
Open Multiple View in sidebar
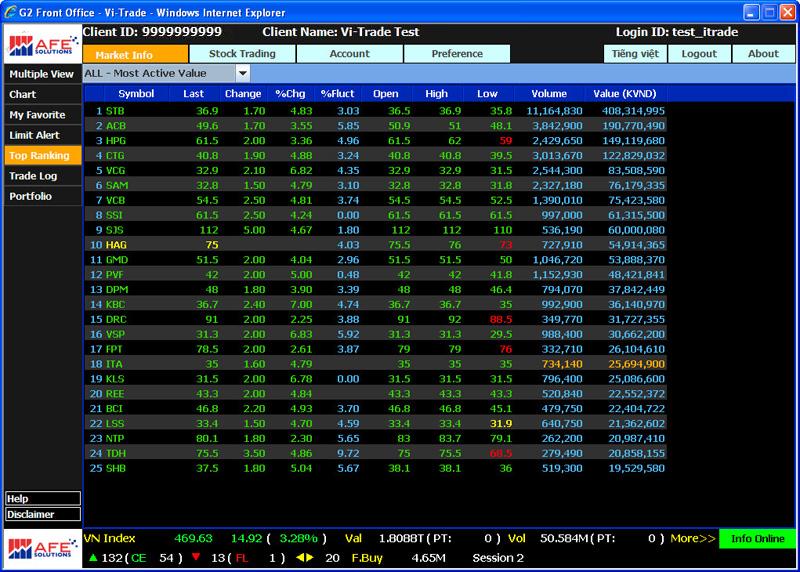click(43, 74)
